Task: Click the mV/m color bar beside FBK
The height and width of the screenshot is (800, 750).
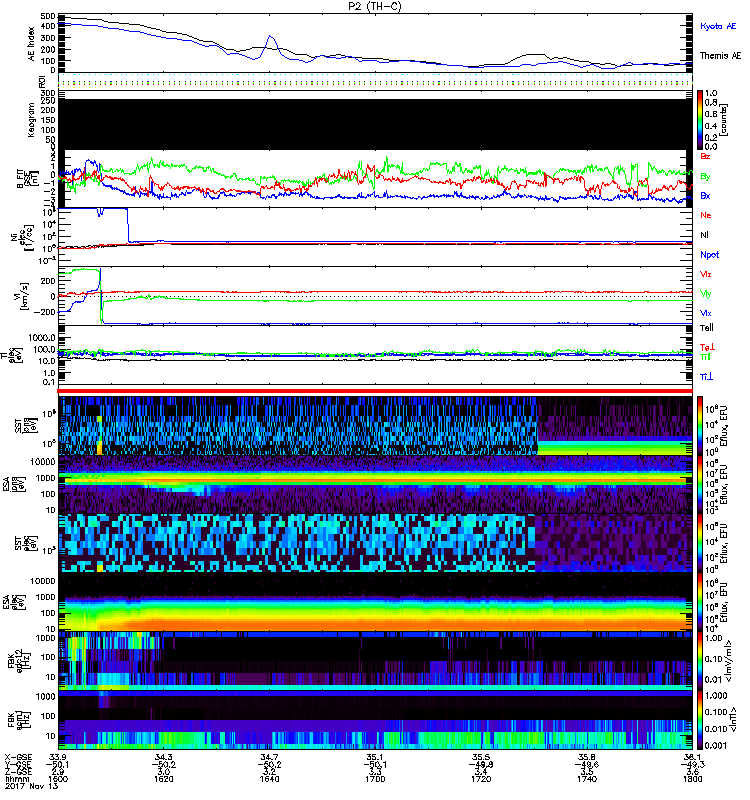Action: (700, 661)
